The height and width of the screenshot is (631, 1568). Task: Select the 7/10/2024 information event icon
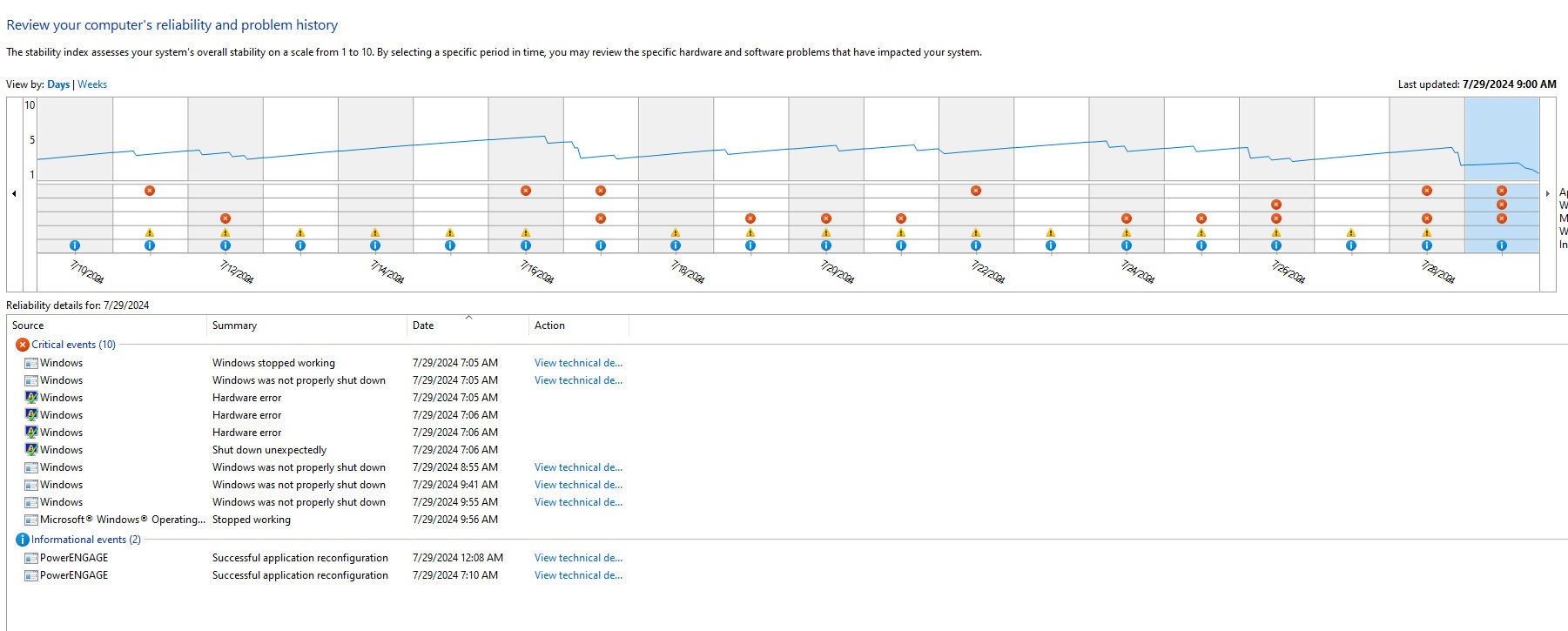point(75,245)
